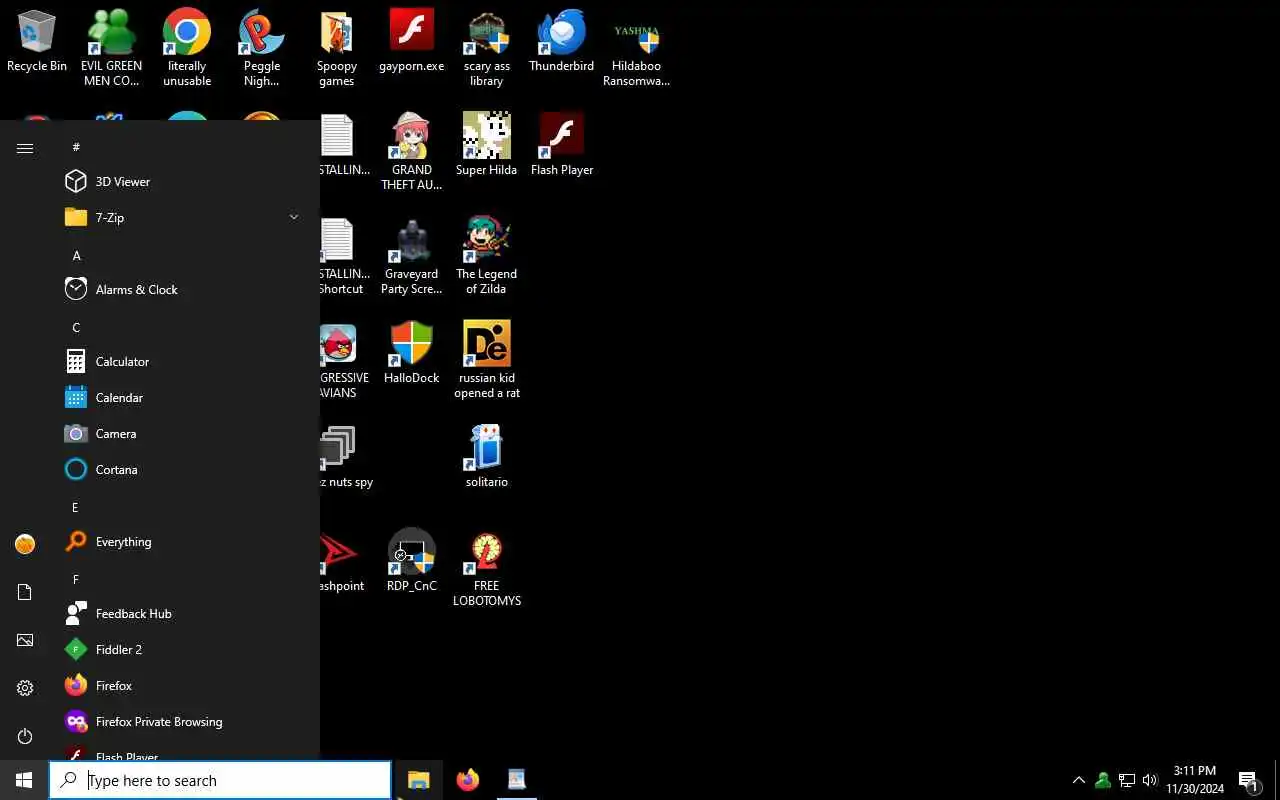The height and width of the screenshot is (800, 1280).
Task: Click the Windows Start button
Action: pos(24,780)
